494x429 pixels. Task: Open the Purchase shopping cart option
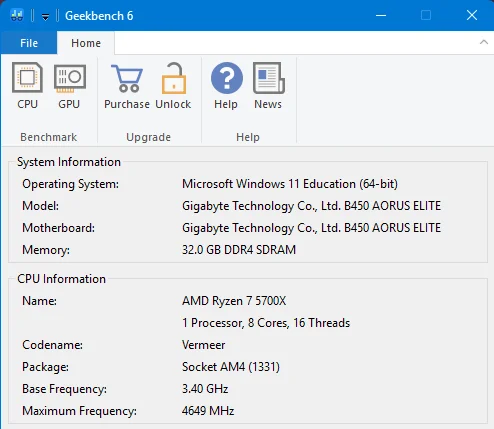127,86
